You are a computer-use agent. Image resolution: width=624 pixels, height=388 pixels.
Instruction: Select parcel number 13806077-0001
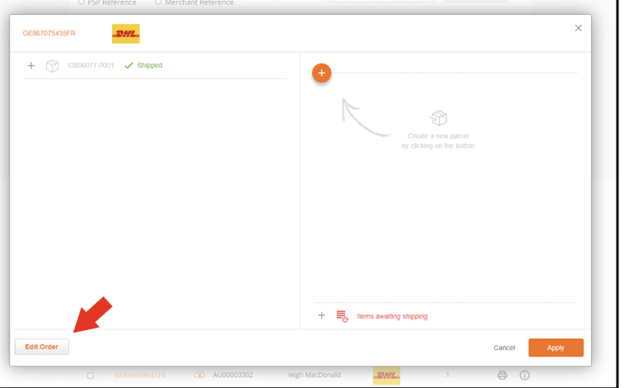pyautogui.click(x=90, y=65)
